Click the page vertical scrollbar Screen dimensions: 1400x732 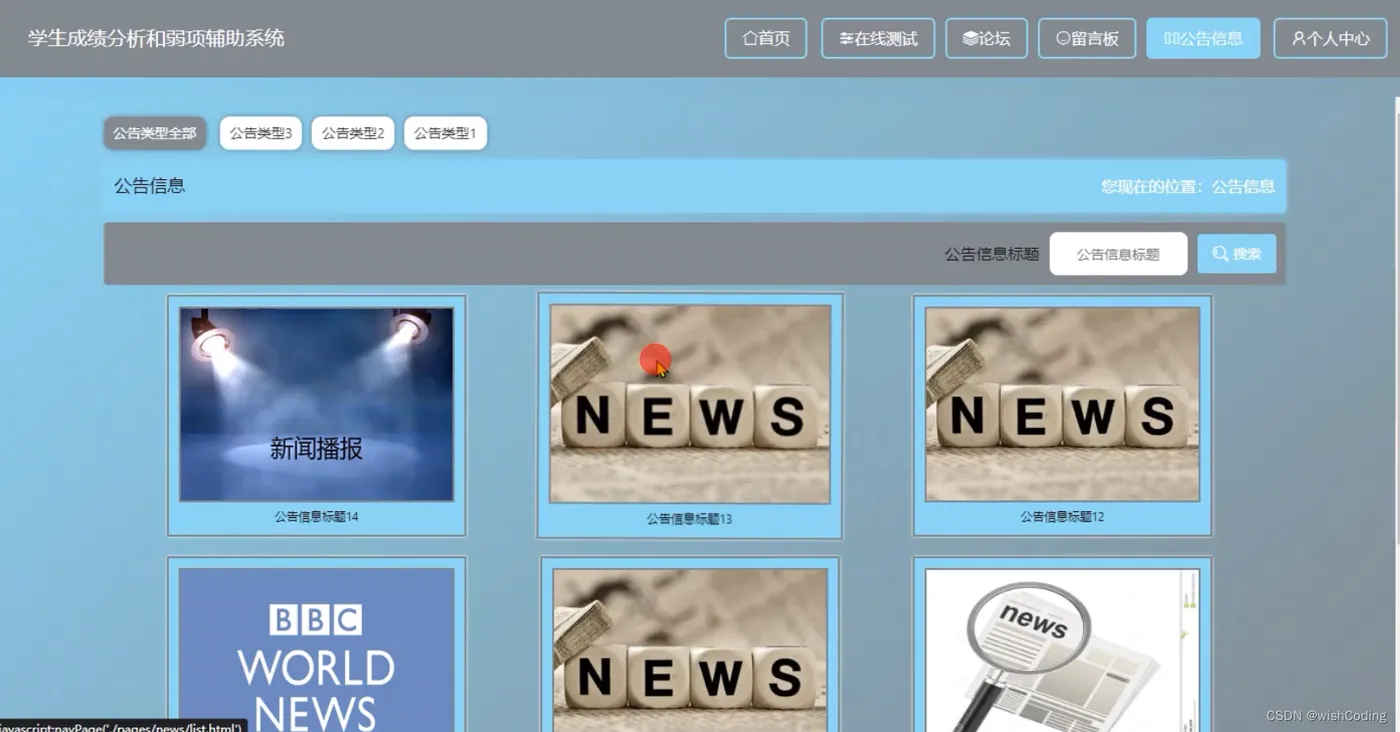click(1395, 320)
